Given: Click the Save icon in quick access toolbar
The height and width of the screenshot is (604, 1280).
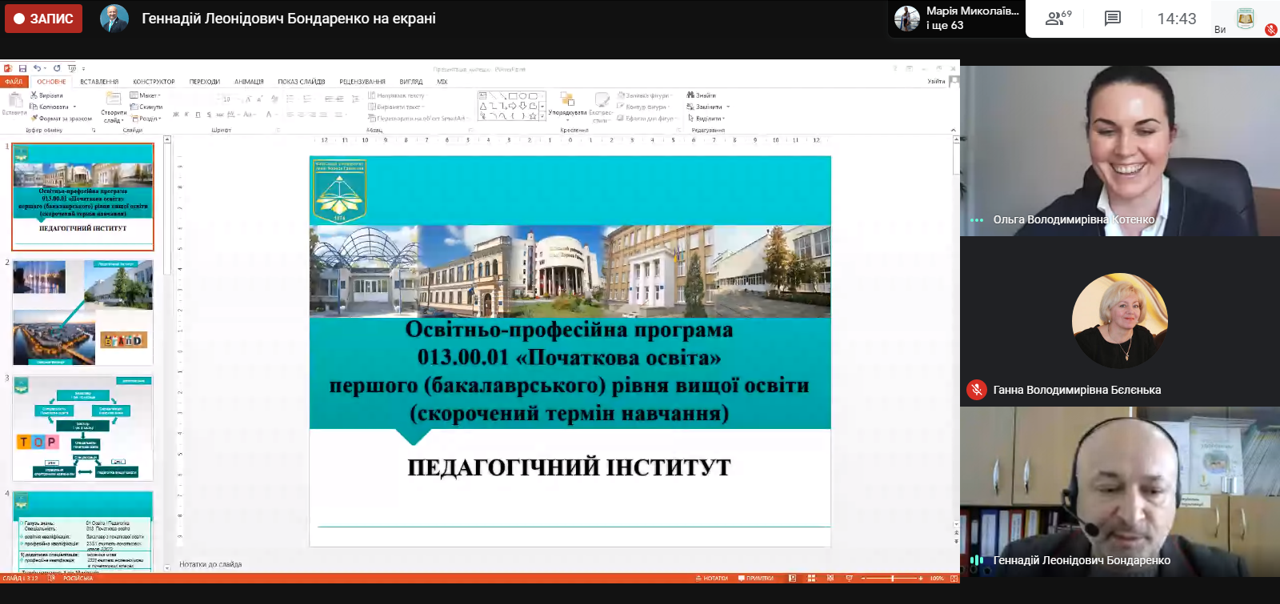Looking at the screenshot, I should (x=22, y=68).
